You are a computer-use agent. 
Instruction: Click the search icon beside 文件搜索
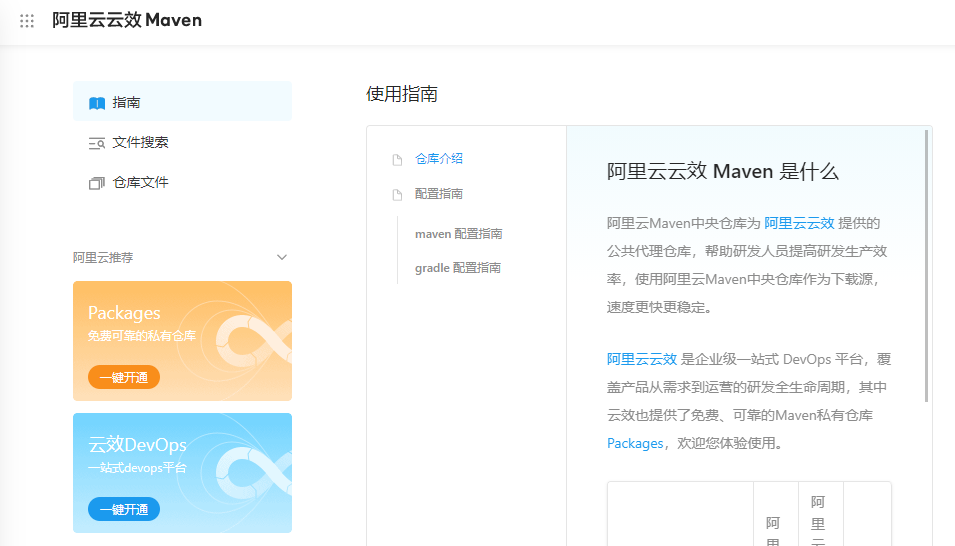click(x=97, y=143)
